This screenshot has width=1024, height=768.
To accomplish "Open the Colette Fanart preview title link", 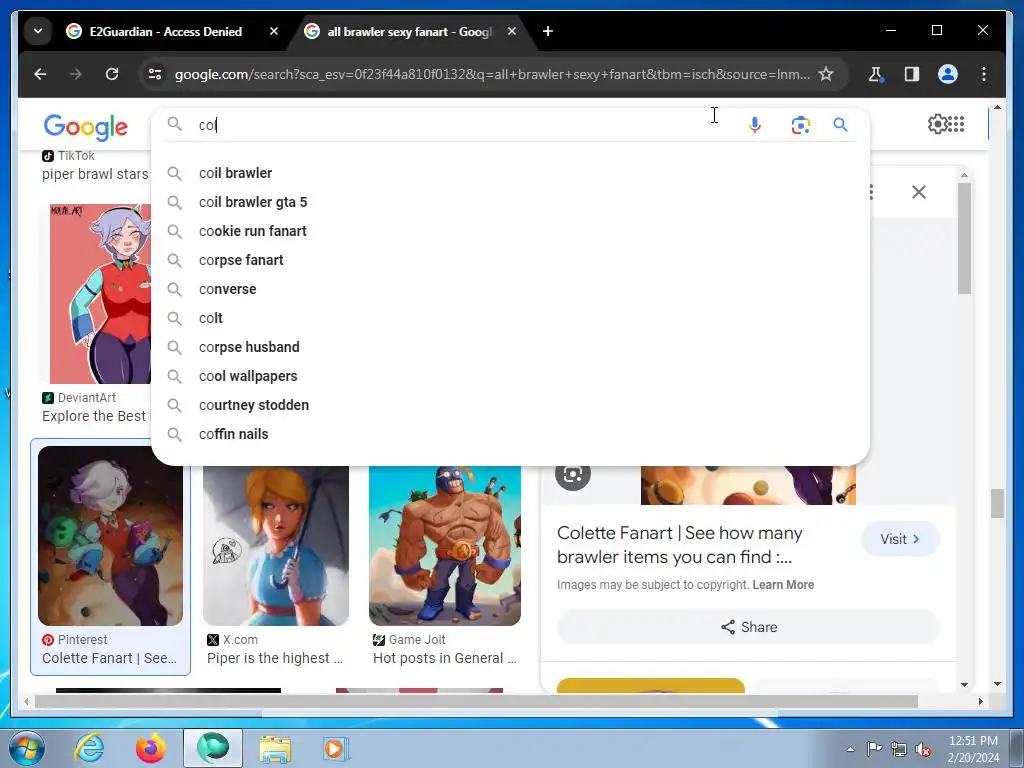I will pyautogui.click(x=679, y=545).
